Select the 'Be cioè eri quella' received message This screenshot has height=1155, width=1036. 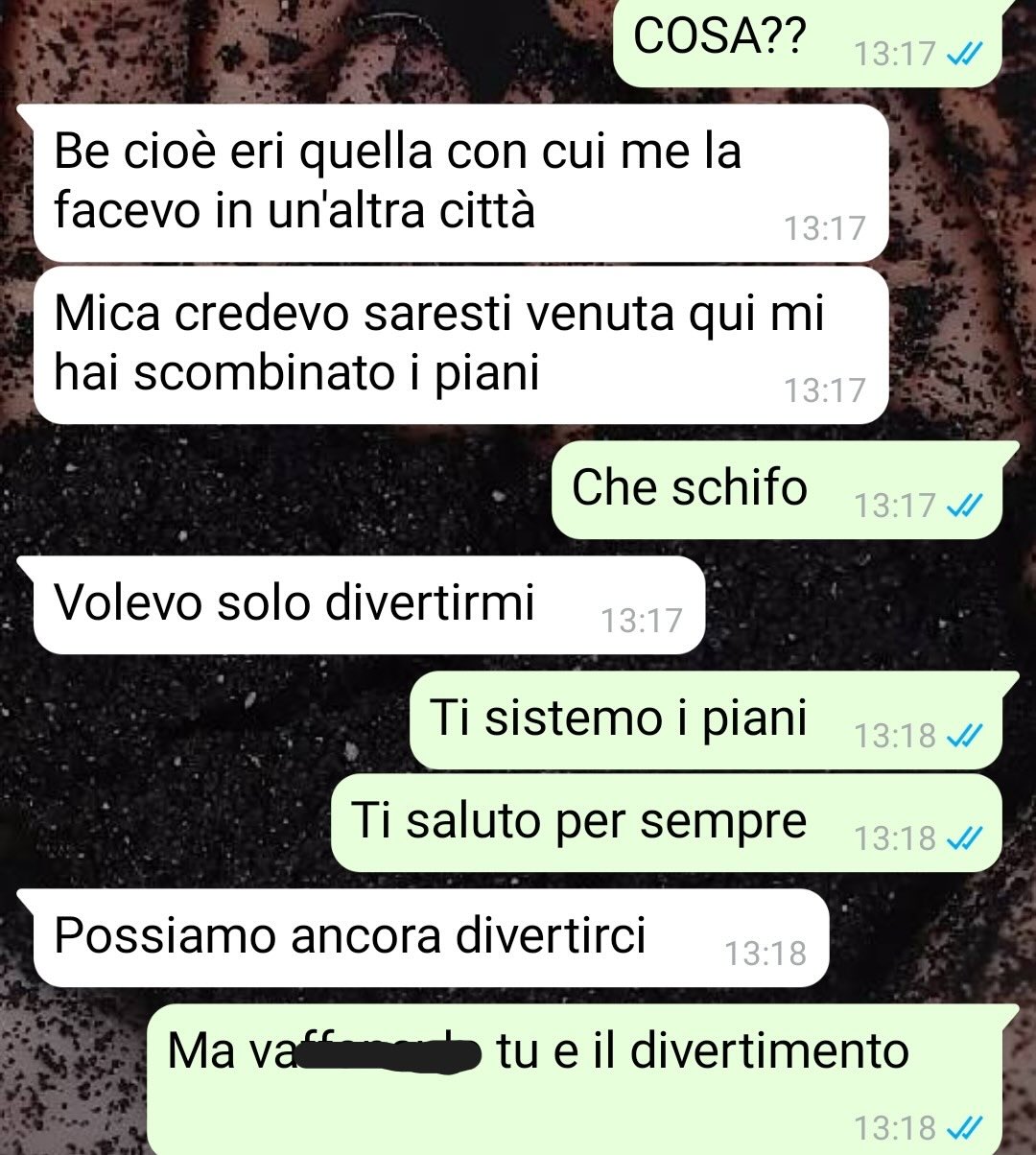click(x=460, y=182)
